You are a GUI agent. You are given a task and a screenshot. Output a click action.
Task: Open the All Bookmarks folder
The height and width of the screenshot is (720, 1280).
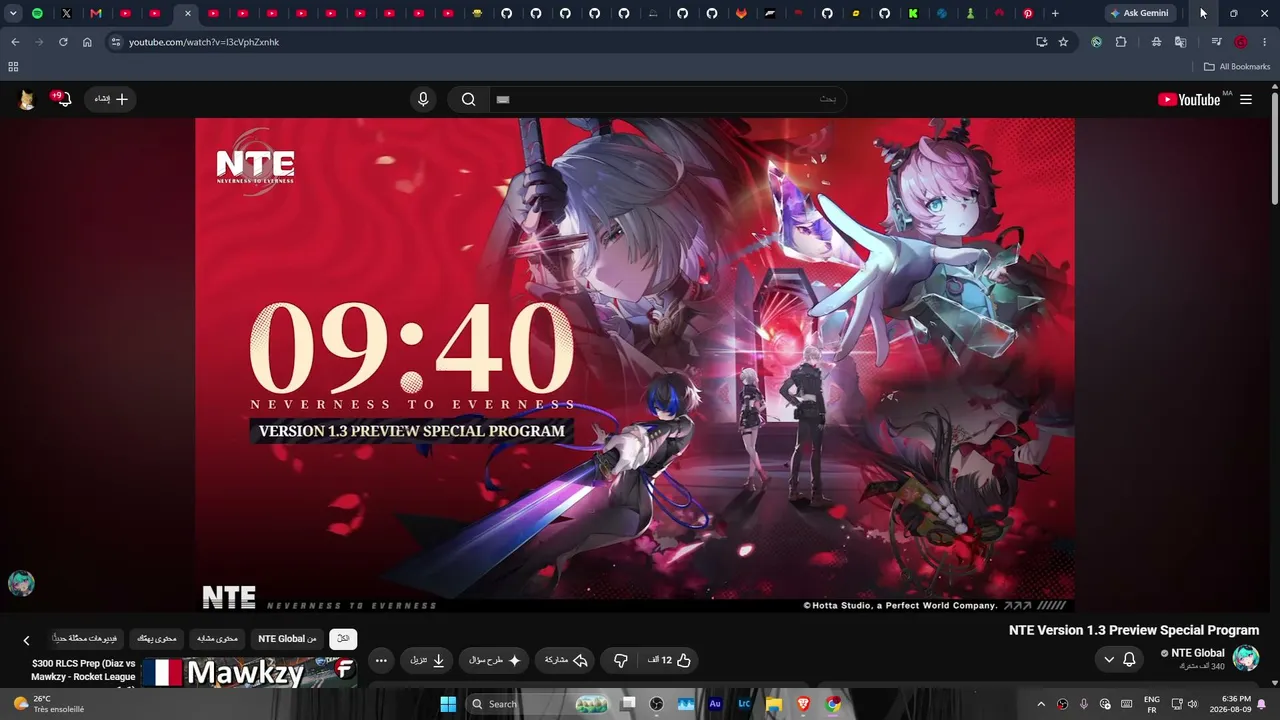tap(1236, 67)
